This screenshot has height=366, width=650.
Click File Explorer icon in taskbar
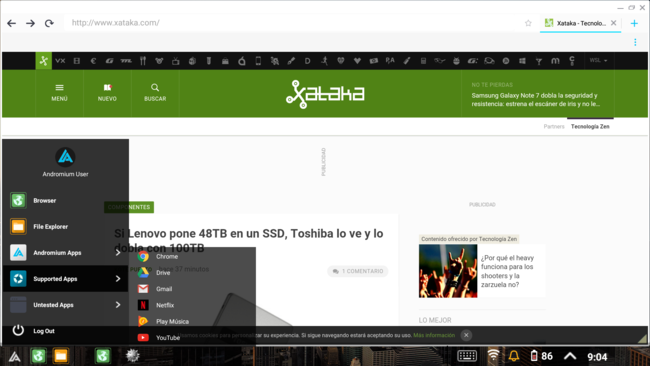61,356
